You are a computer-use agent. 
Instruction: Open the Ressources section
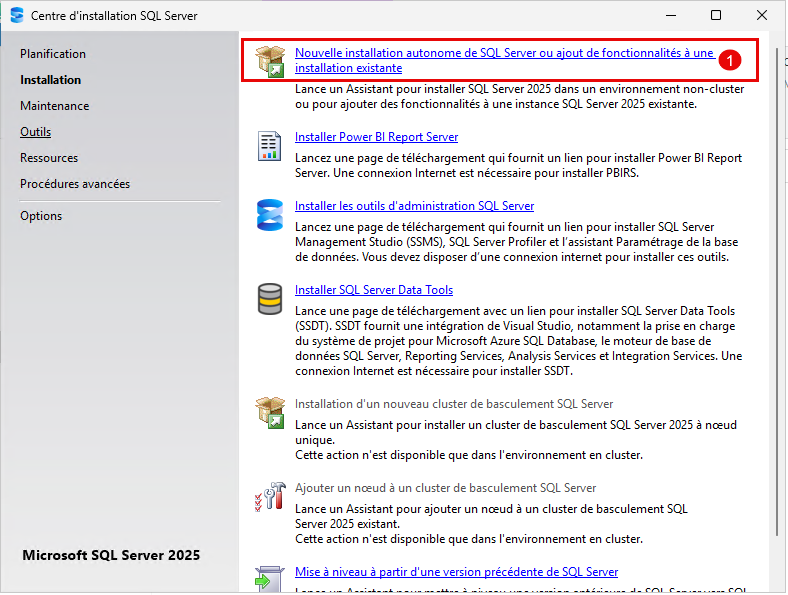[49, 158]
